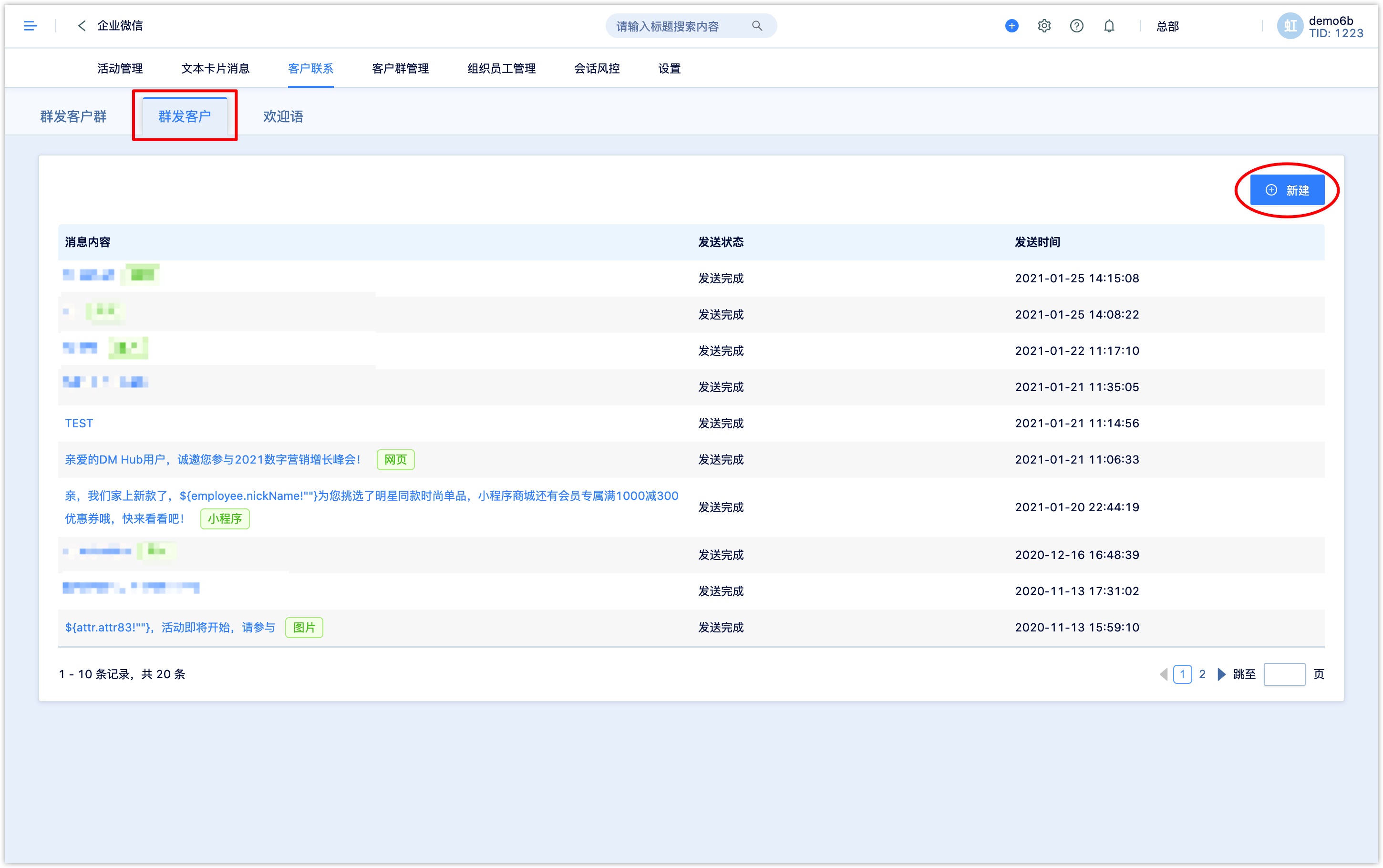Image resolution: width=1383 pixels, height=868 pixels.
Task: Click the 小程序 tag
Action: point(224,519)
